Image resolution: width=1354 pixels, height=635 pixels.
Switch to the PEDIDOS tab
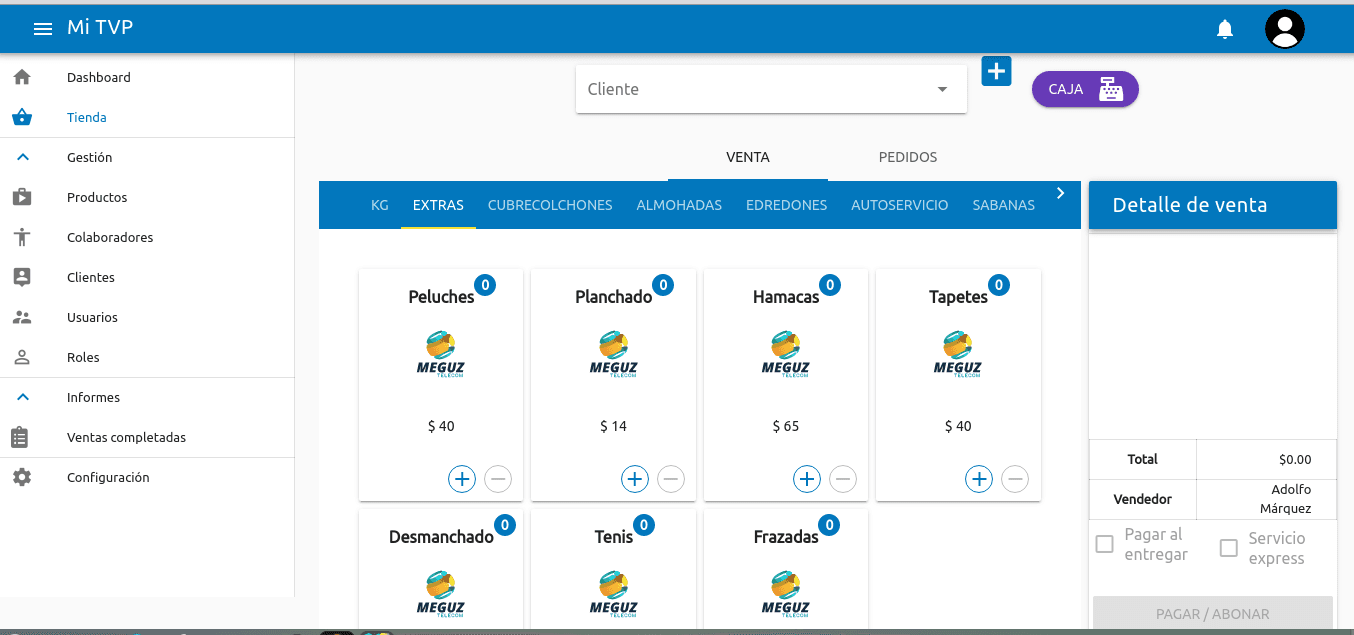pyautogui.click(x=908, y=157)
